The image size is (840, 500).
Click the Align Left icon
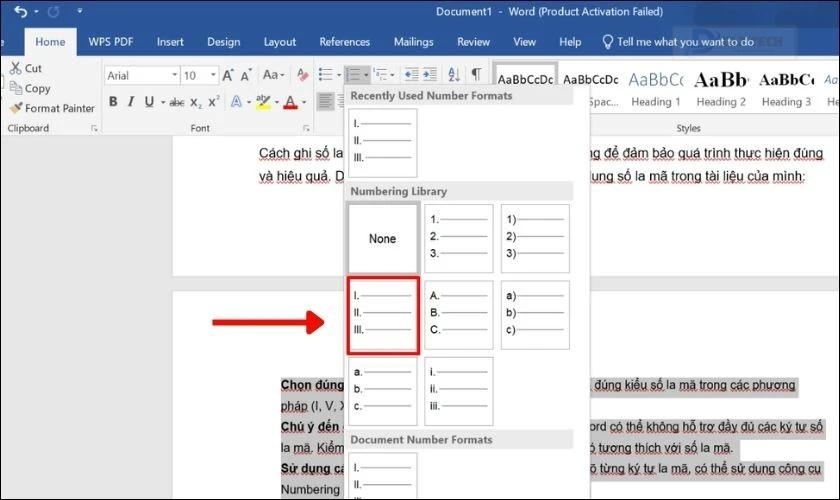coord(325,101)
